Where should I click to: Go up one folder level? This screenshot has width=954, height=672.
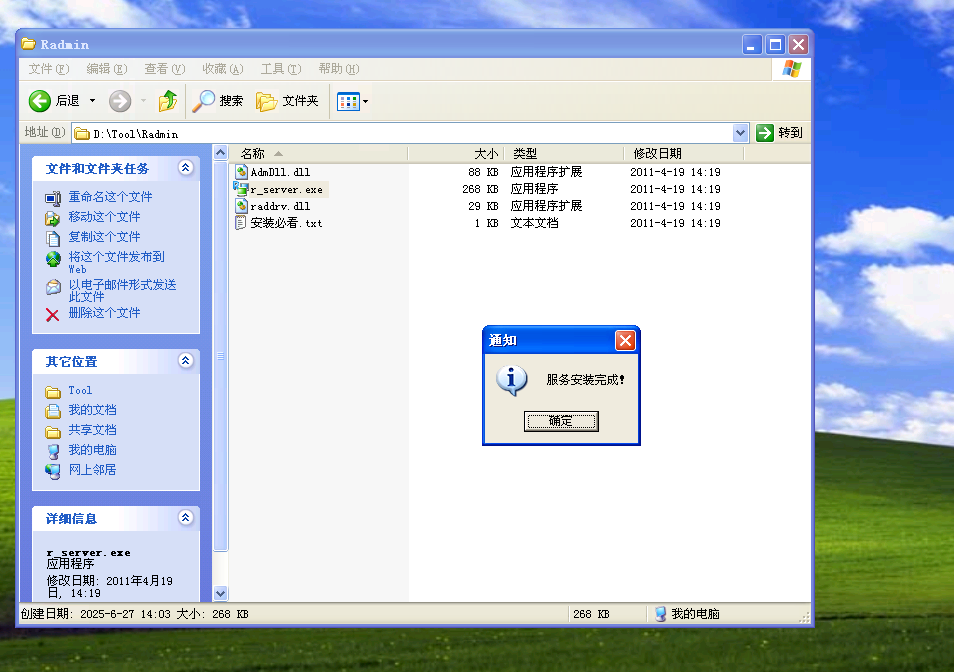(x=168, y=101)
